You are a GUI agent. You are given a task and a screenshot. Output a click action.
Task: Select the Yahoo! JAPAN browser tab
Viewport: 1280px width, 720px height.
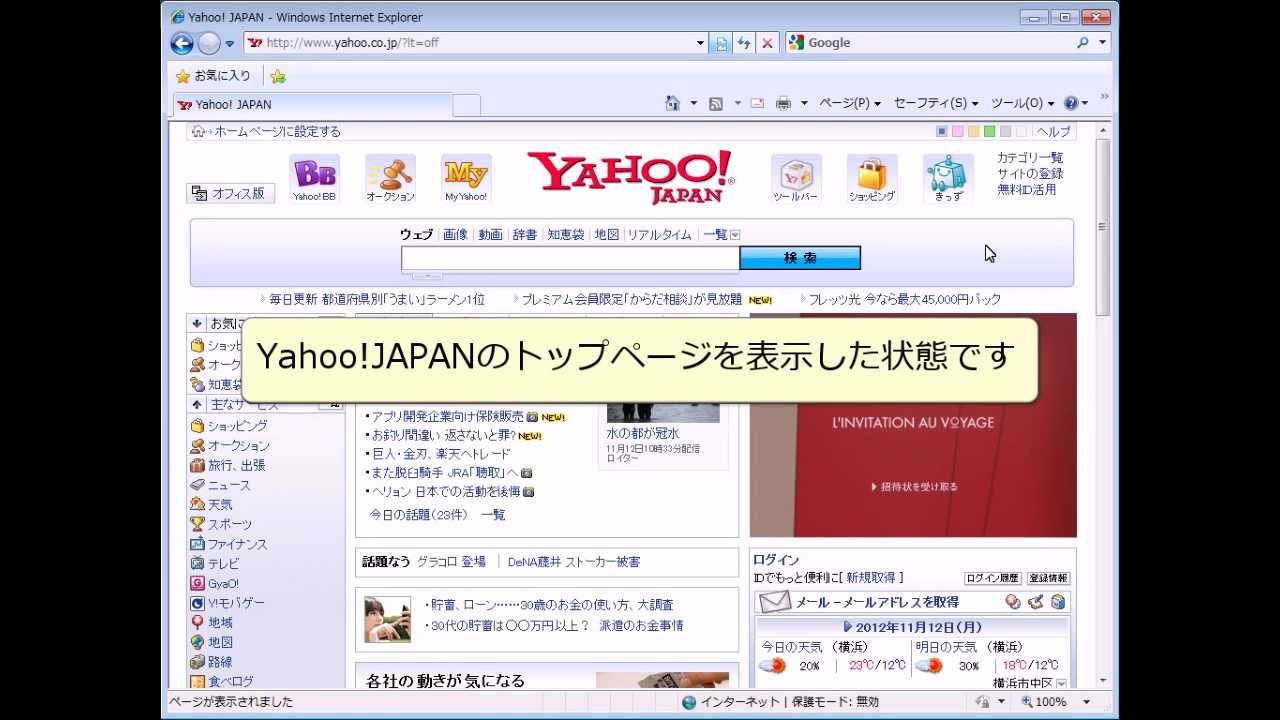(x=312, y=104)
